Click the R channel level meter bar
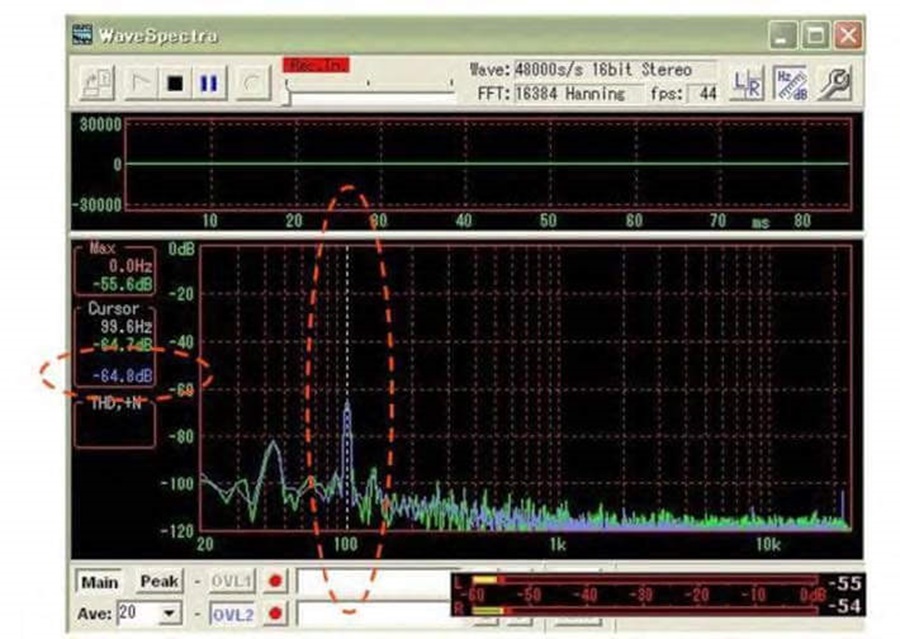This screenshot has width=900, height=639. click(x=643, y=610)
